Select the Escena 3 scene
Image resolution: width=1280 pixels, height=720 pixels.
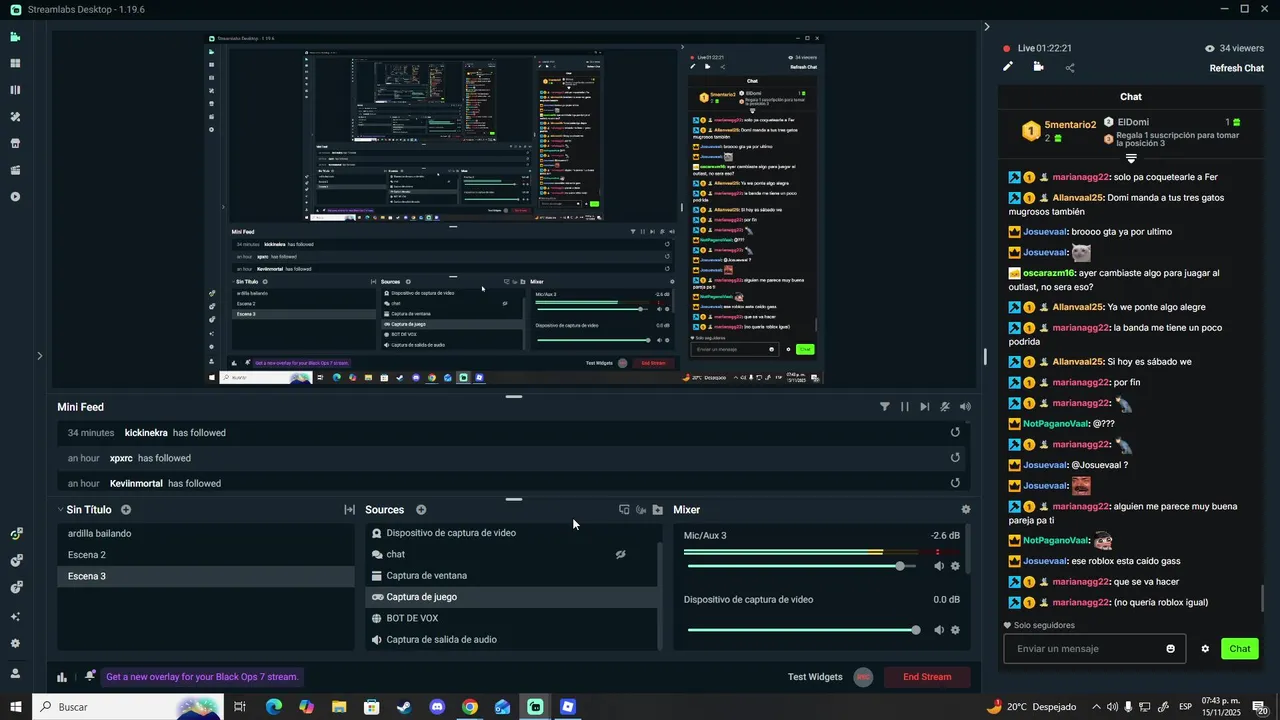[x=205, y=576]
